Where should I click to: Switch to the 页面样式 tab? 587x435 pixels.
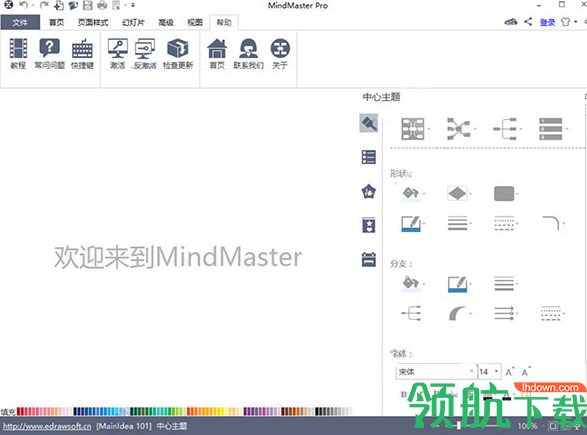[x=93, y=22]
